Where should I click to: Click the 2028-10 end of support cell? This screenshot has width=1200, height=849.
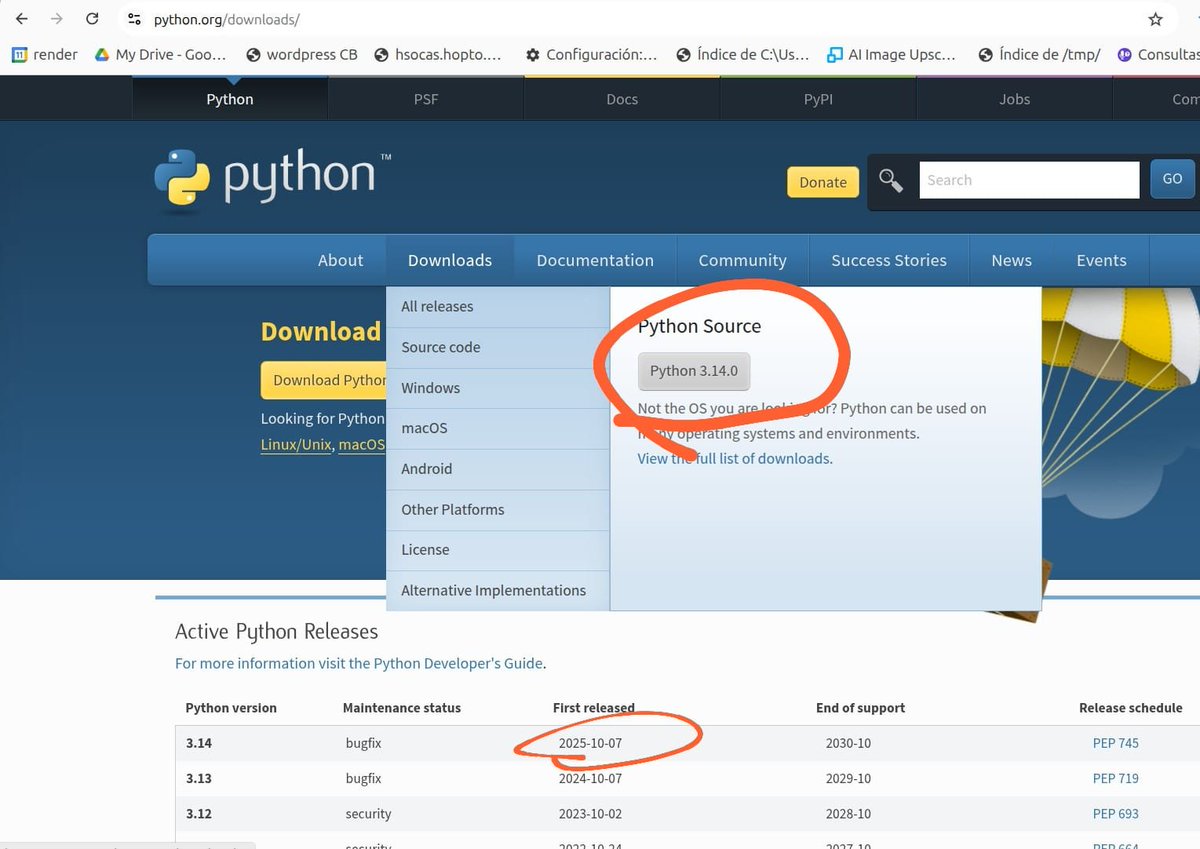point(848,813)
